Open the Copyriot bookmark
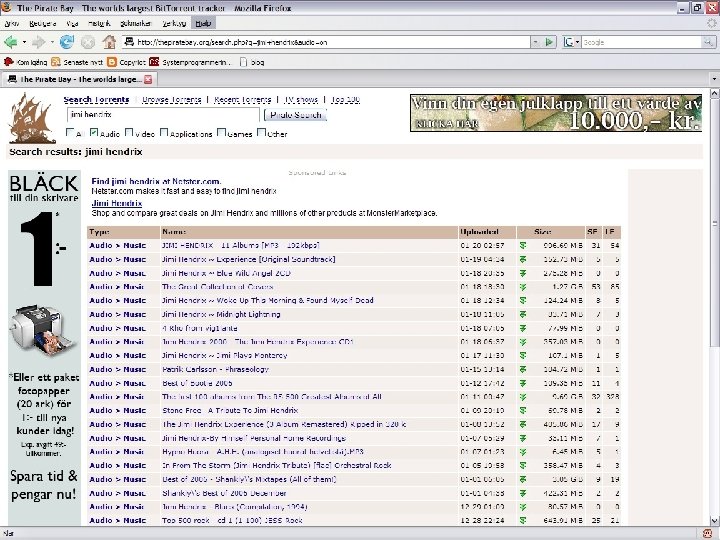Screen dimensions: 720x540 [126, 62]
